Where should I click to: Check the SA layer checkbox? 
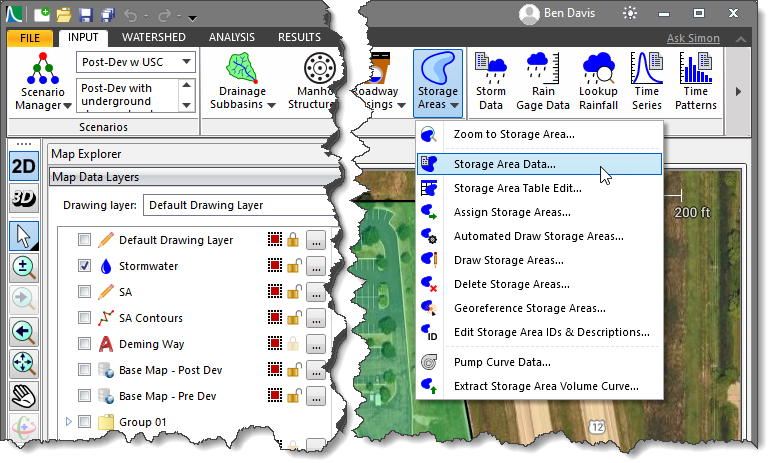coord(84,292)
